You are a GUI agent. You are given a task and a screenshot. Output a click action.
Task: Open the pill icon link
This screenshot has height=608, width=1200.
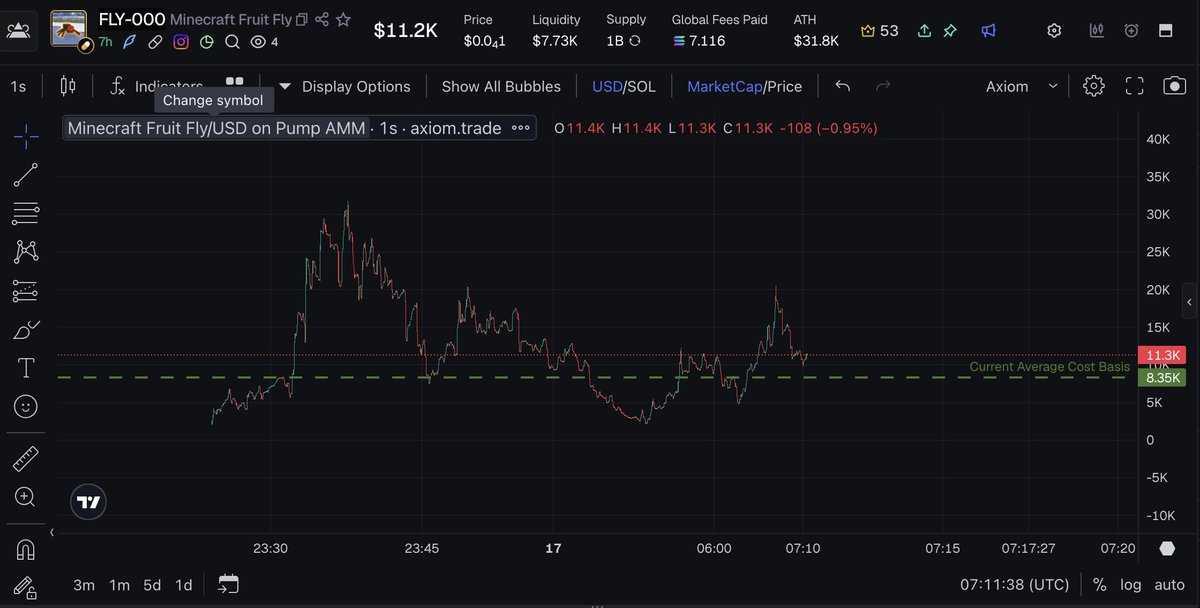pyautogui.click(x=155, y=42)
